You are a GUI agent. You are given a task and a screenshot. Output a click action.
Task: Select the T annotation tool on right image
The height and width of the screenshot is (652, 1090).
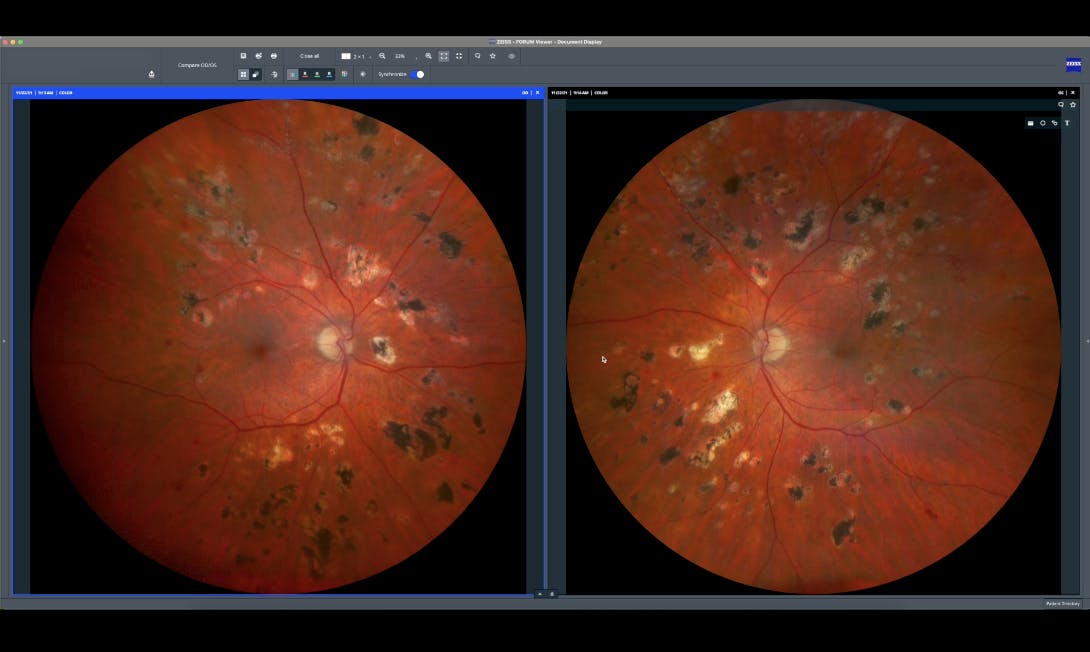[x=1067, y=123]
